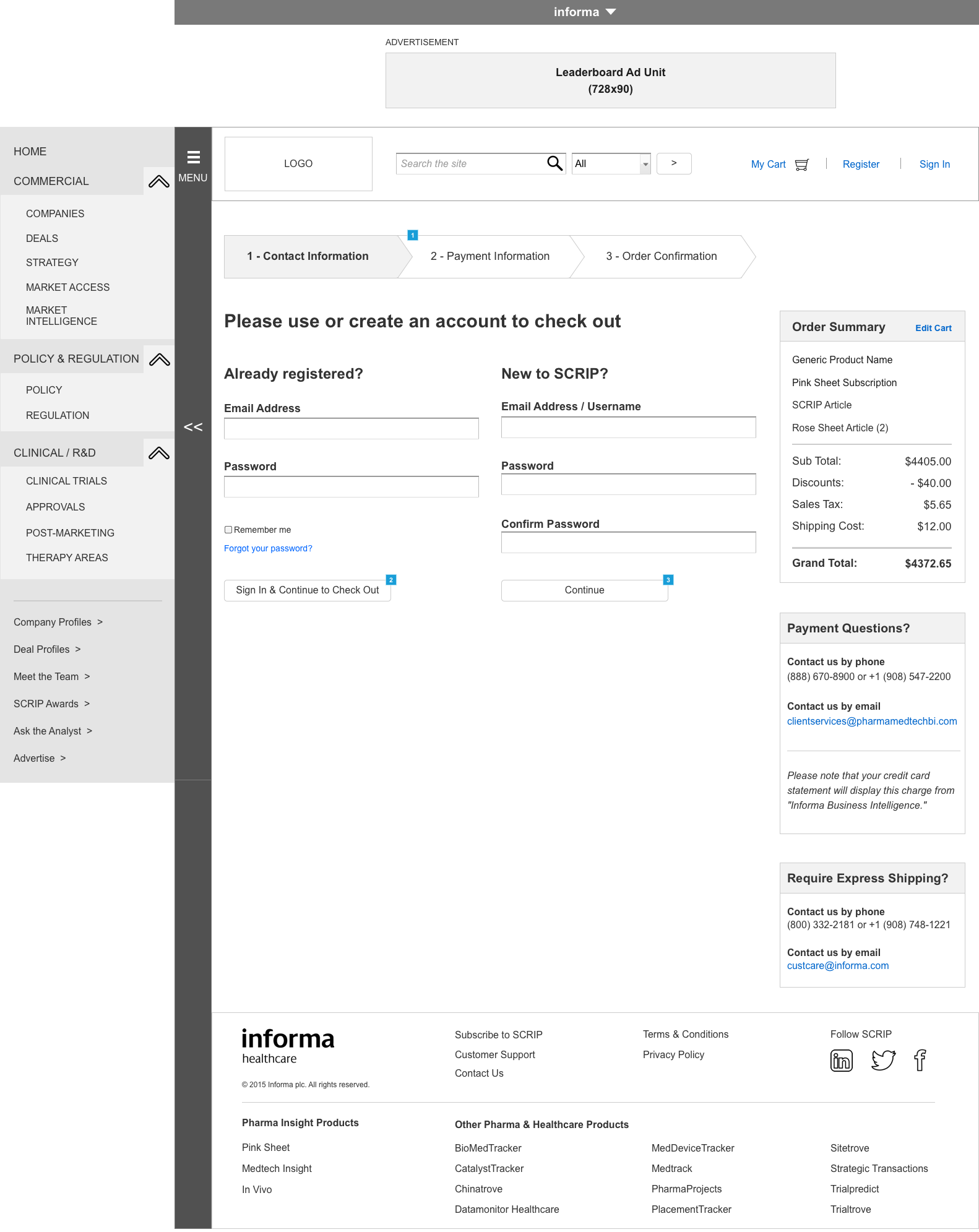Screen dimensions: 979x1232
Task: Go to HOME in sidebar
Action: (x=30, y=152)
